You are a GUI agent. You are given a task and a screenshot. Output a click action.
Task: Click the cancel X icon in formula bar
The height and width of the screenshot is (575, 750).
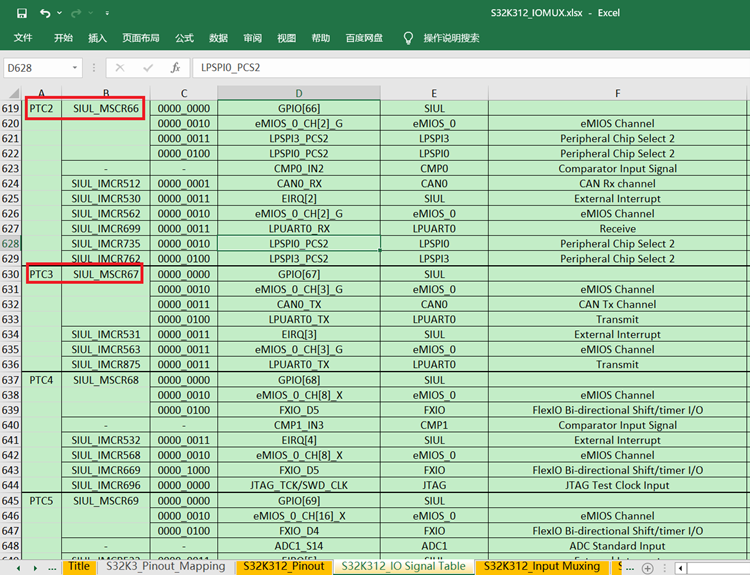click(x=120, y=68)
